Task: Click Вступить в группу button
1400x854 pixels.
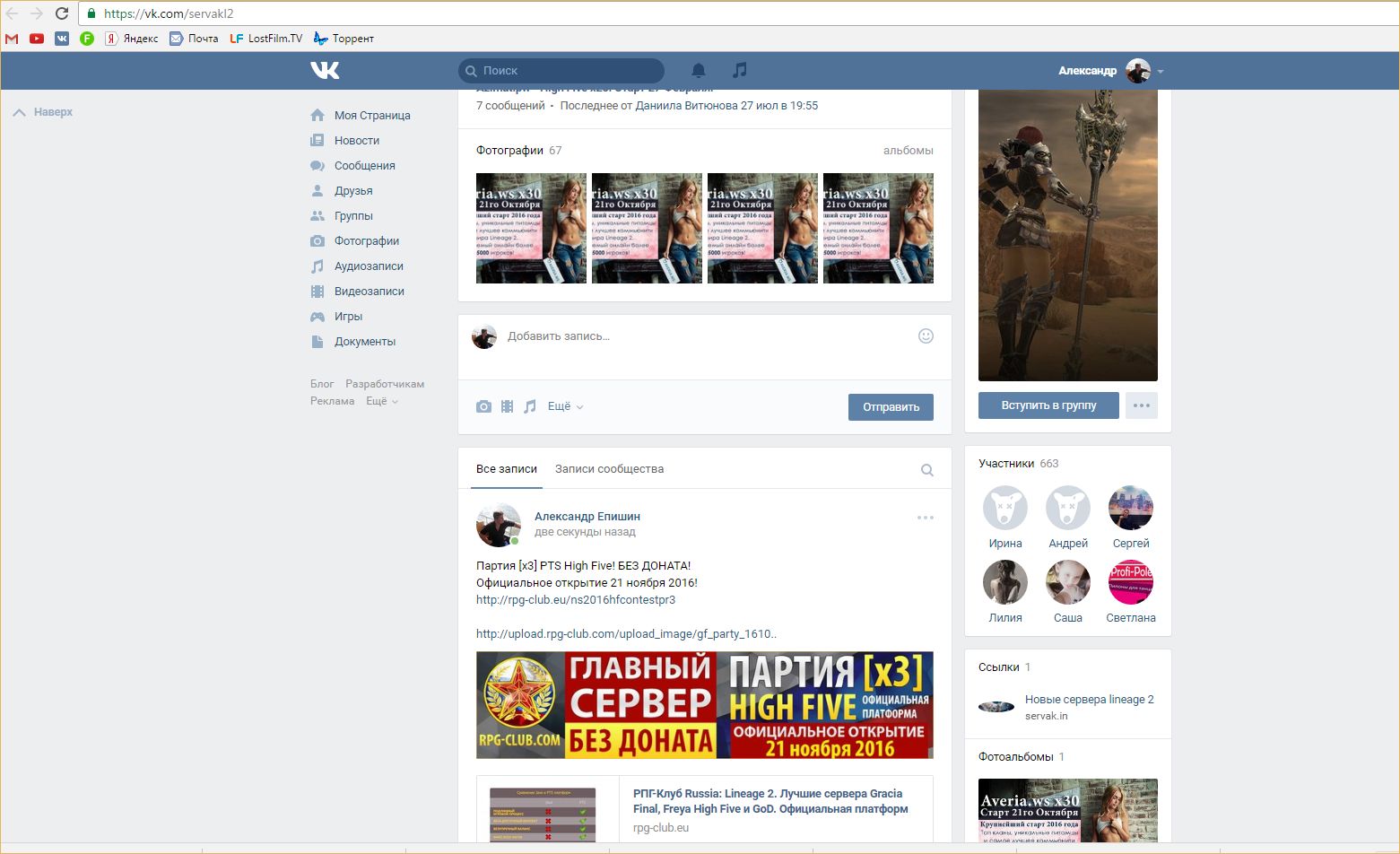Action: click(1048, 405)
